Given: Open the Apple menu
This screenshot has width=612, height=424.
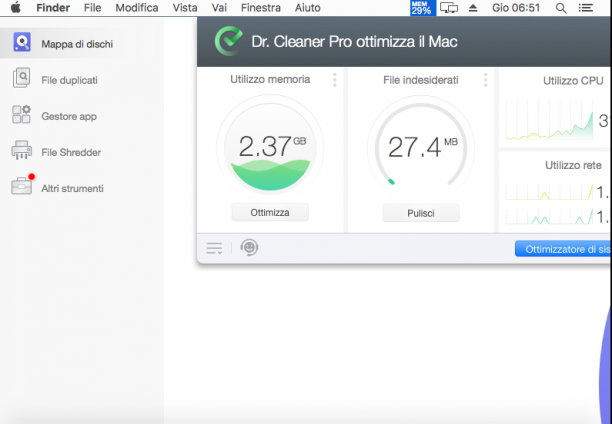Looking at the screenshot, I should (16, 7).
